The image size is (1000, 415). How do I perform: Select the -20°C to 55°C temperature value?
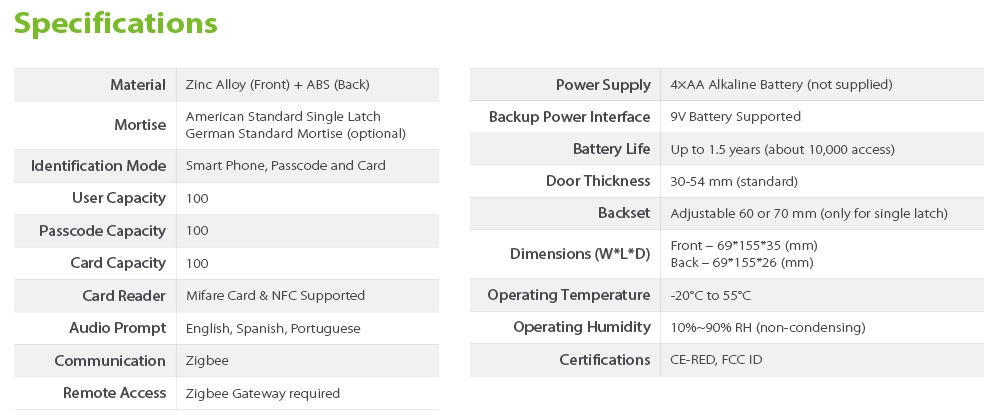(x=710, y=295)
